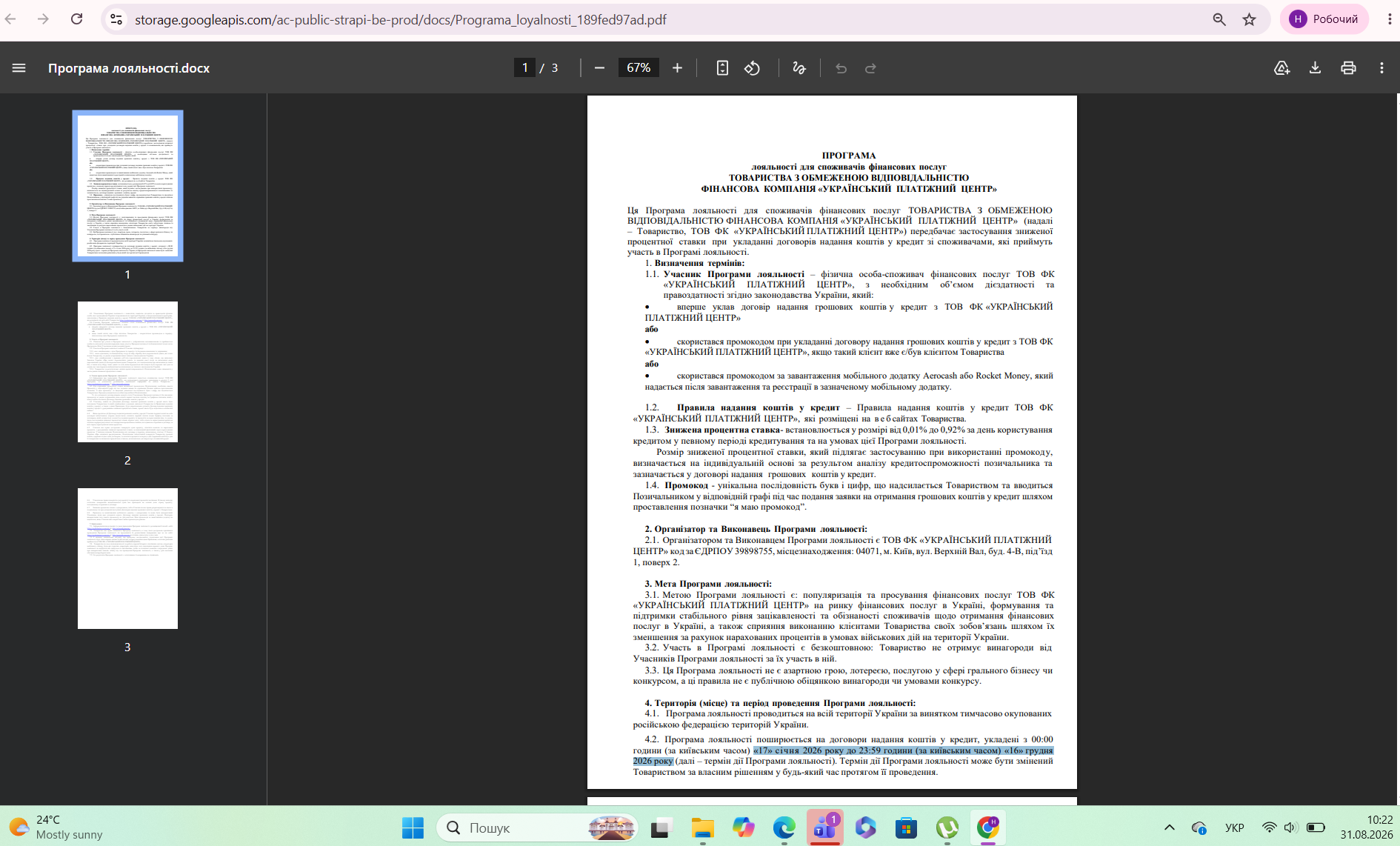Screen dimensions: 1400x846
Task: Open the Windows Start menu
Action: tap(413, 827)
